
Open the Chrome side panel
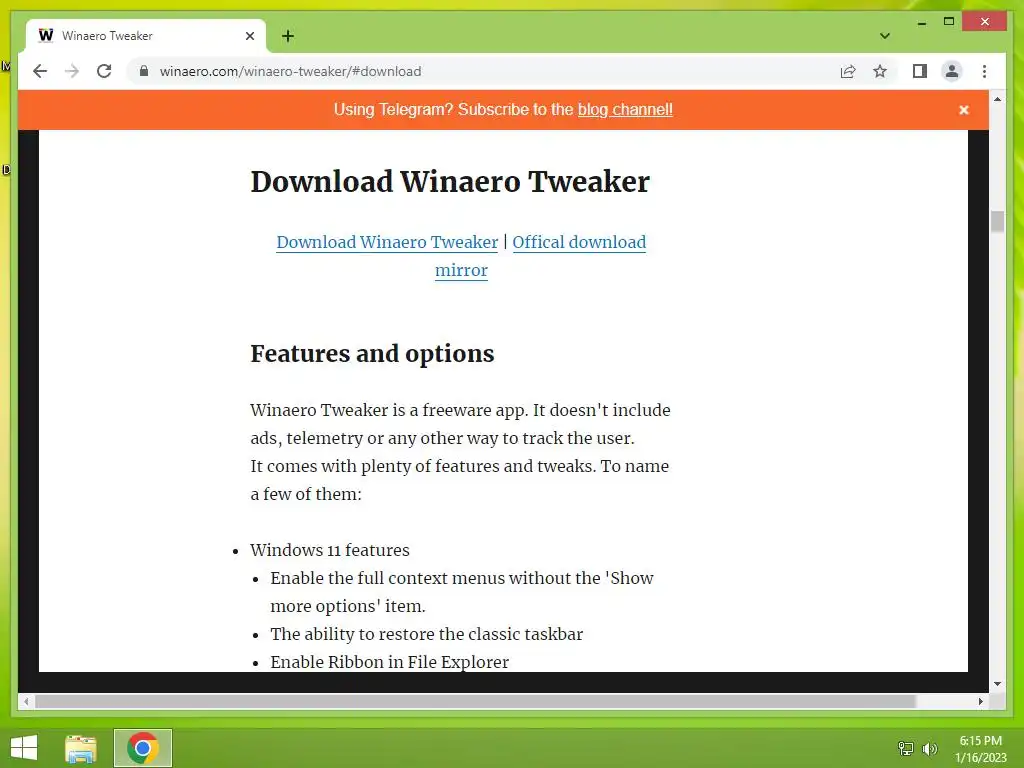click(920, 71)
